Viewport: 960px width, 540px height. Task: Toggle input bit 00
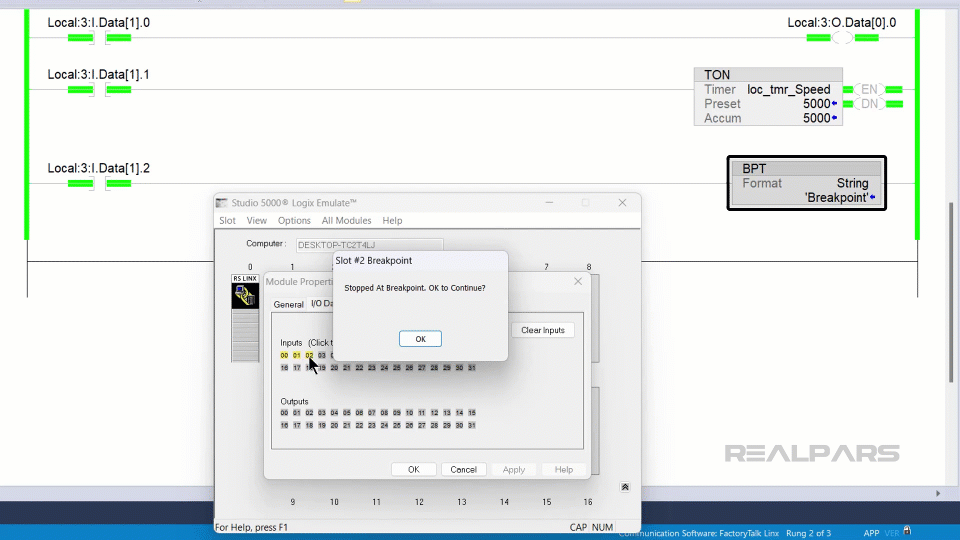(284, 355)
